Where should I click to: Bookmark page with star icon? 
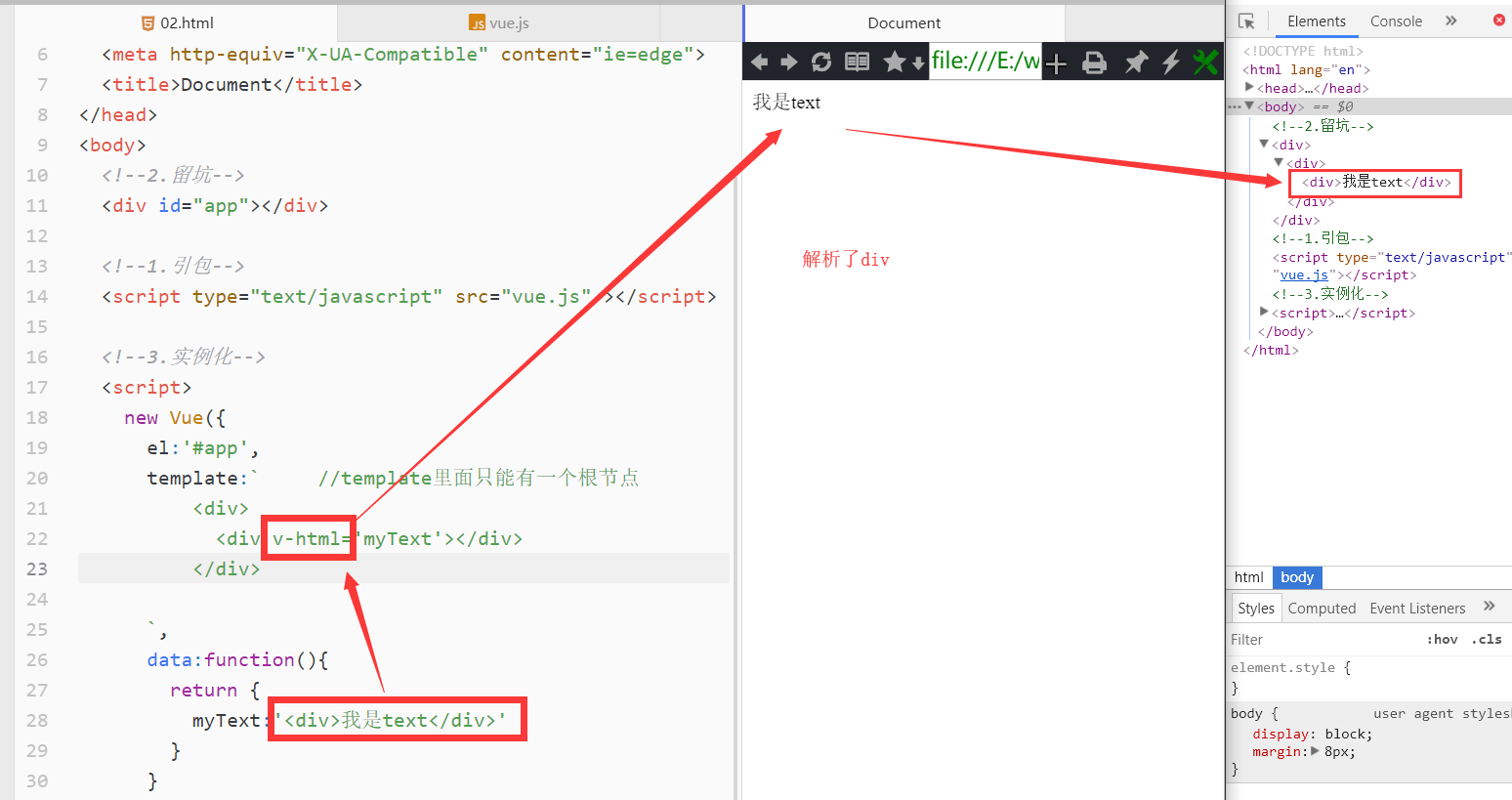tap(894, 63)
